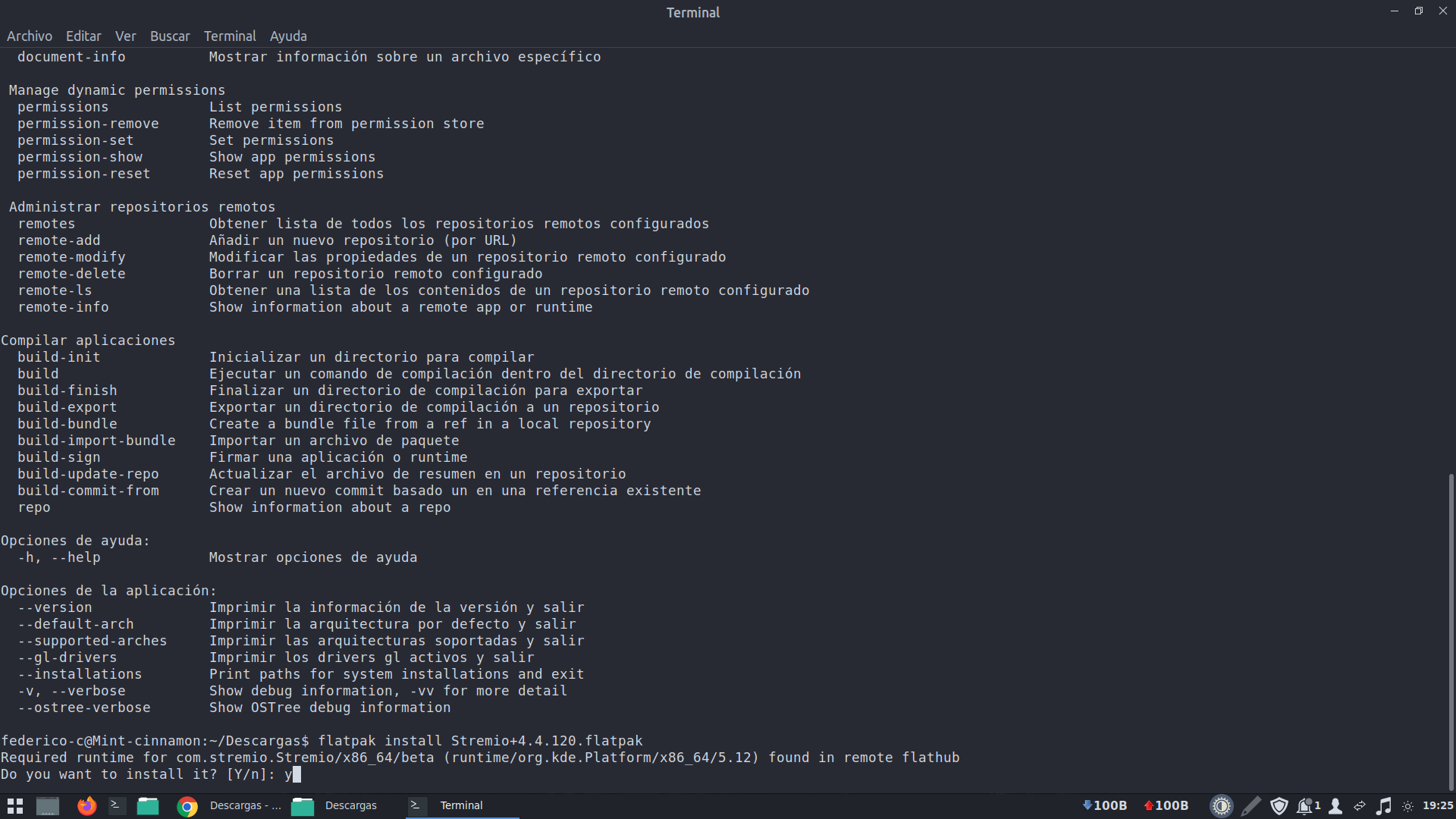Click the night light gear tray icon

(x=1221, y=806)
